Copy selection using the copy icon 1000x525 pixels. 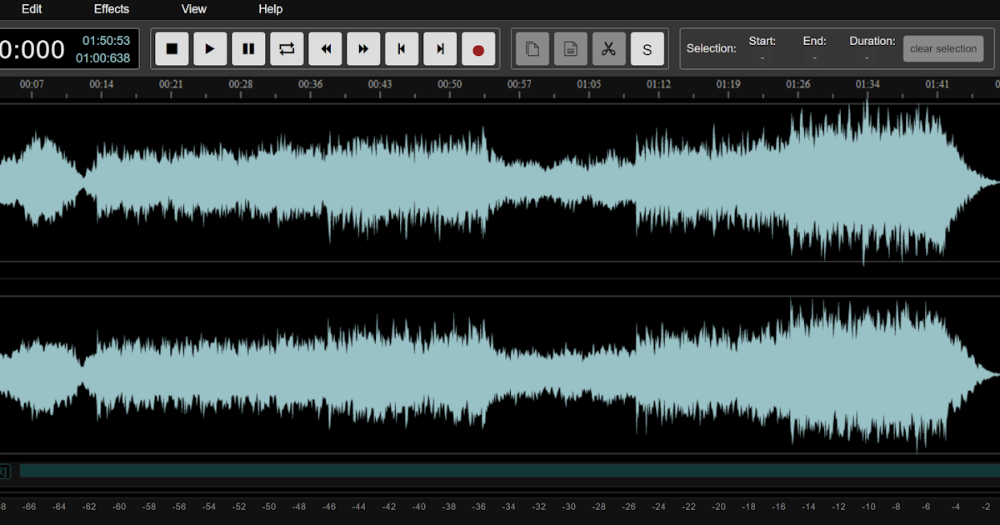click(x=532, y=49)
